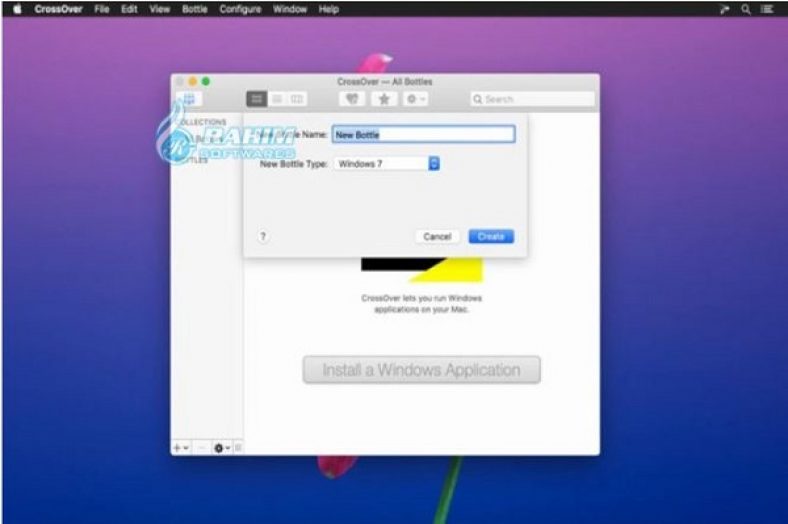The height and width of the screenshot is (524, 788).
Task: Open the plus add dropdown below the sidebar
Action: [181, 448]
